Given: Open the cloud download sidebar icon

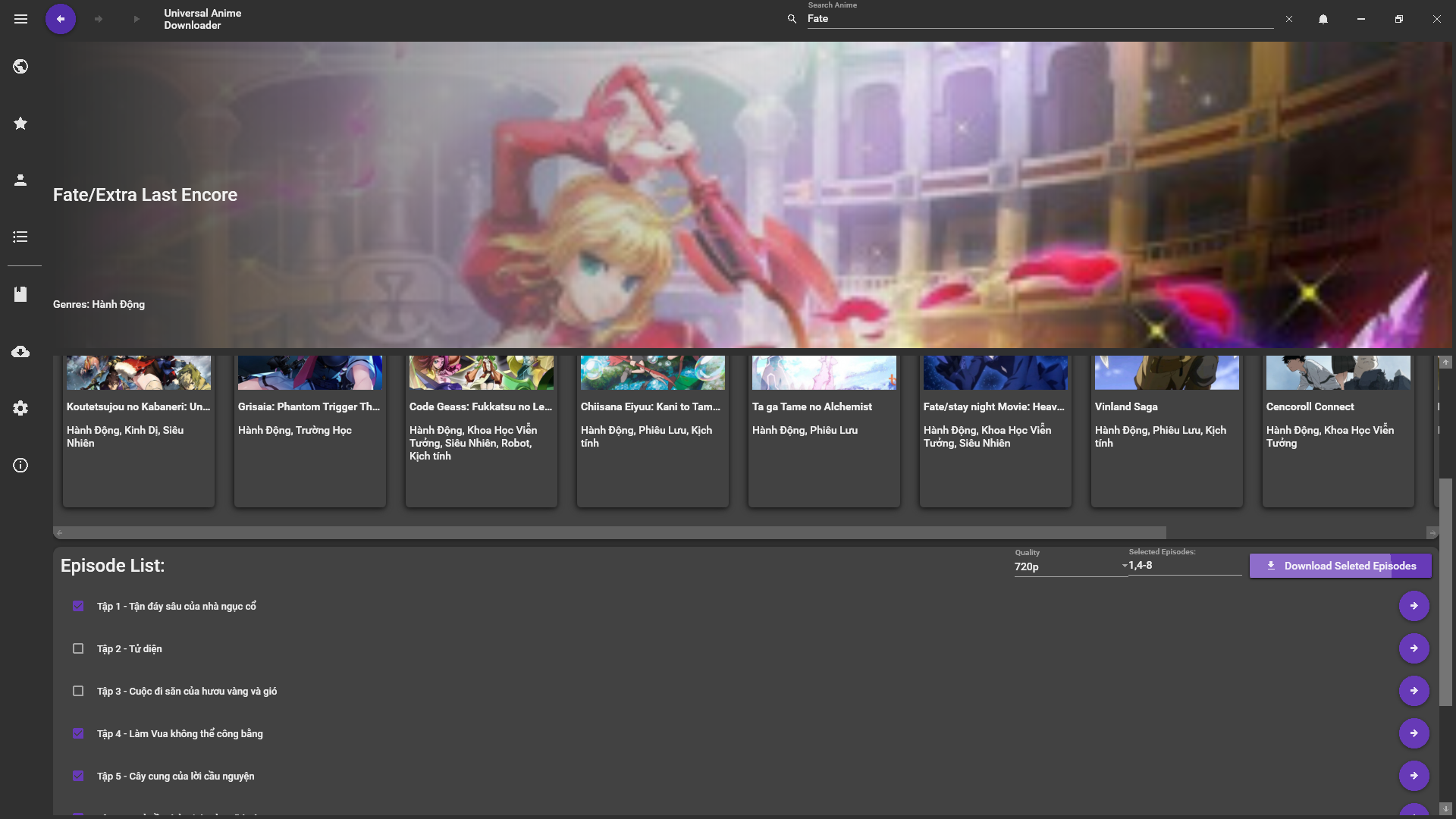Looking at the screenshot, I should tap(20, 352).
